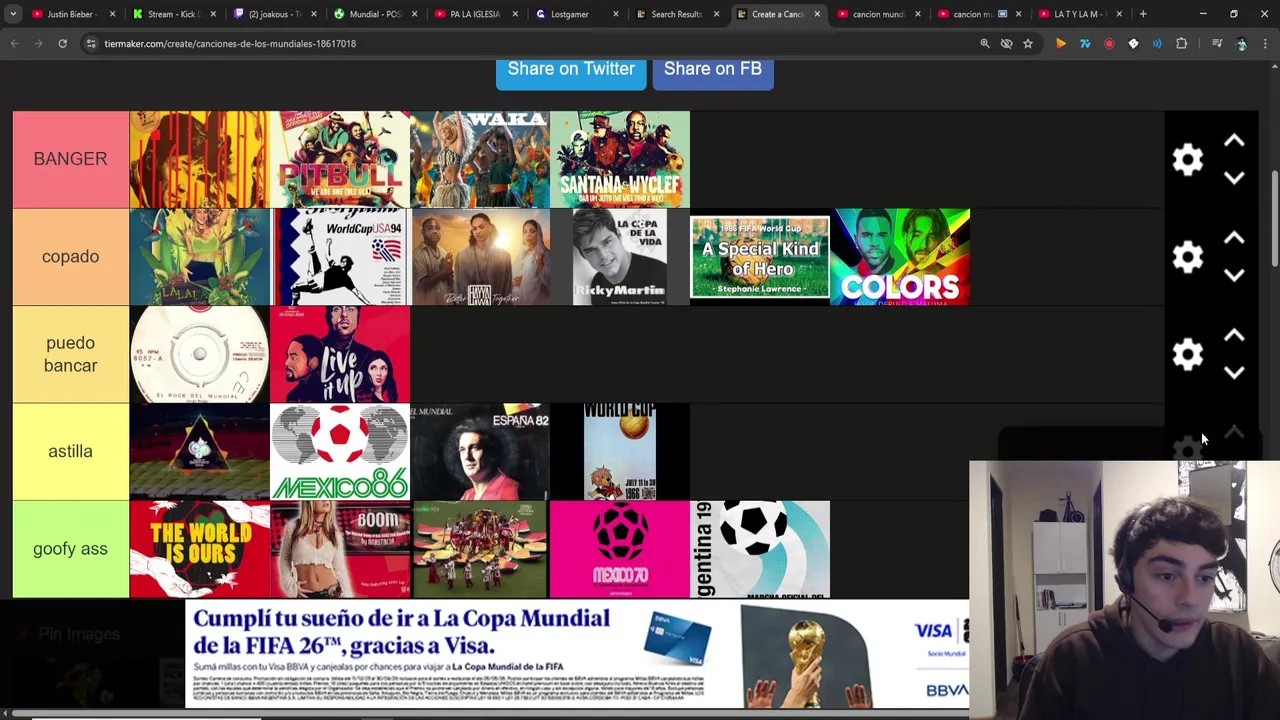Switch to the LA T Y LA M tab
1280x720 pixels.
point(1080,14)
